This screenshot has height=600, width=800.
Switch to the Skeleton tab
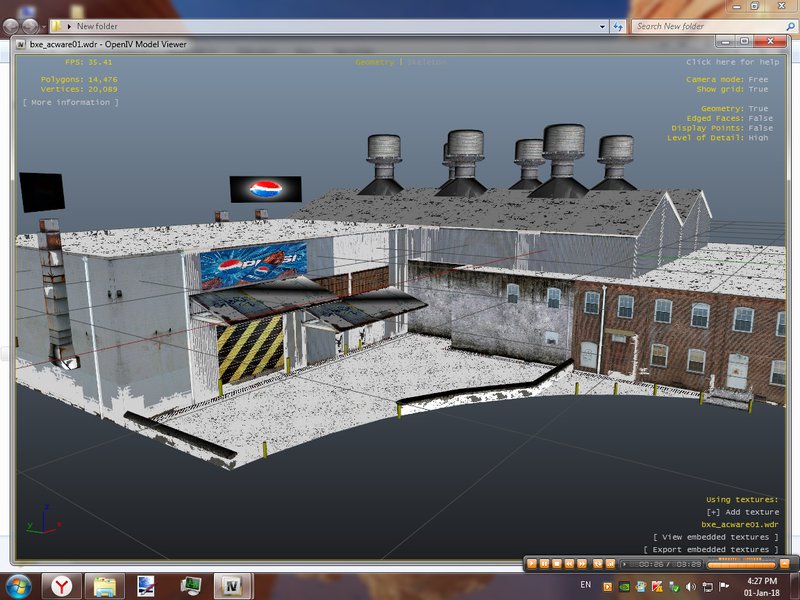coord(427,62)
